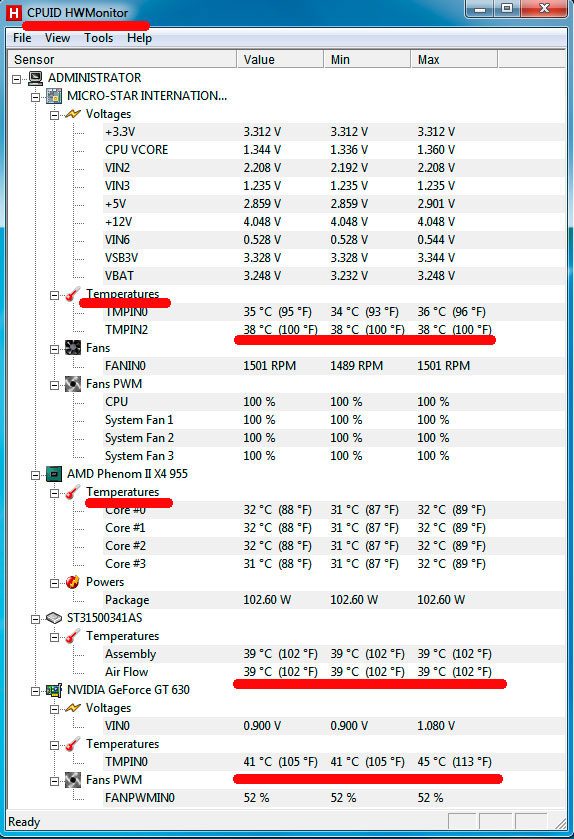Click the Value column header
The image size is (574, 839).
[280, 59]
